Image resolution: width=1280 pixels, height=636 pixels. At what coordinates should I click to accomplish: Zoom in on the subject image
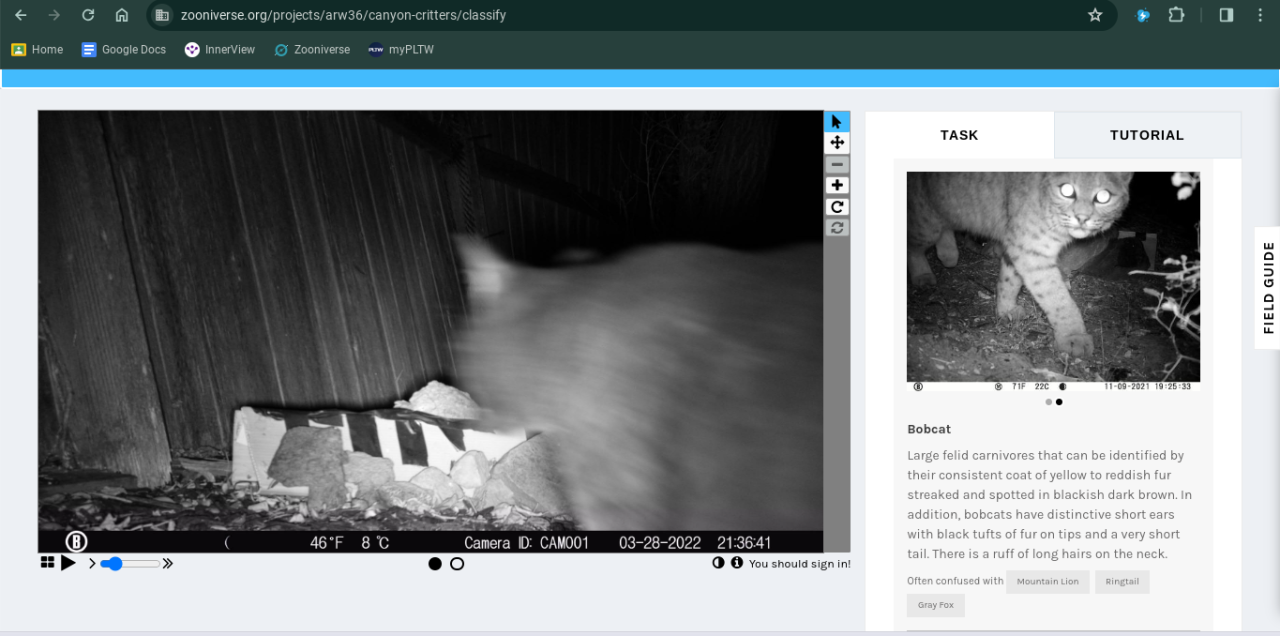coord(837,185)
